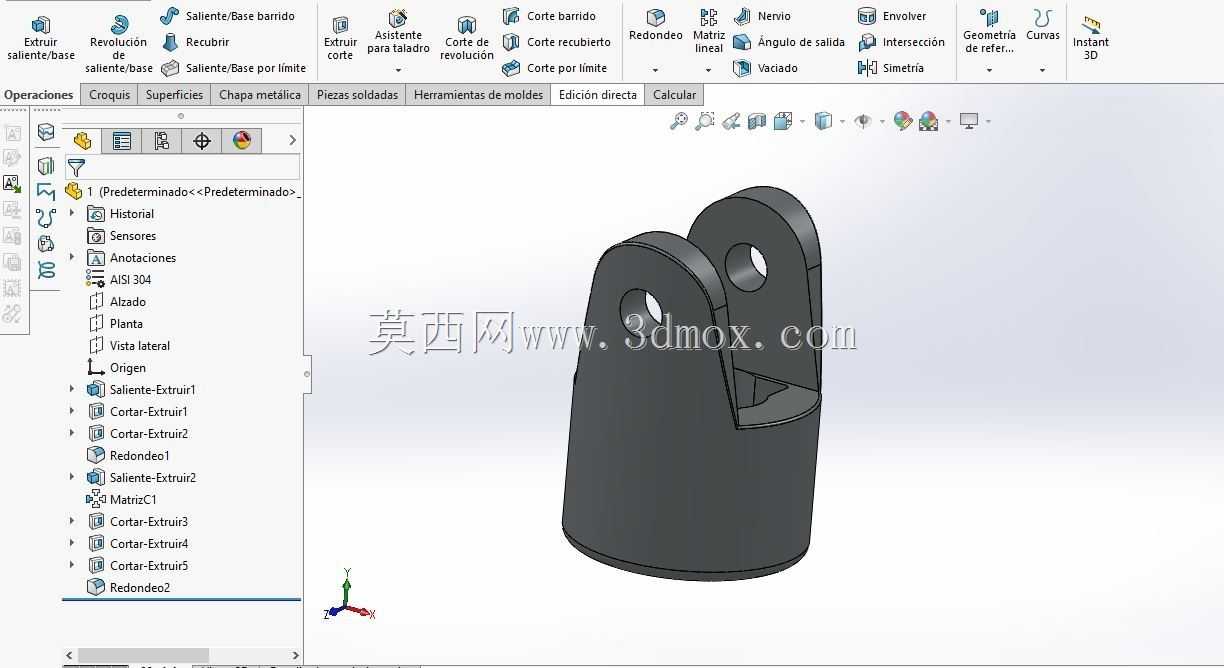
Task: Apply the Redondeo fillet tool
Action: coord(656,26)
